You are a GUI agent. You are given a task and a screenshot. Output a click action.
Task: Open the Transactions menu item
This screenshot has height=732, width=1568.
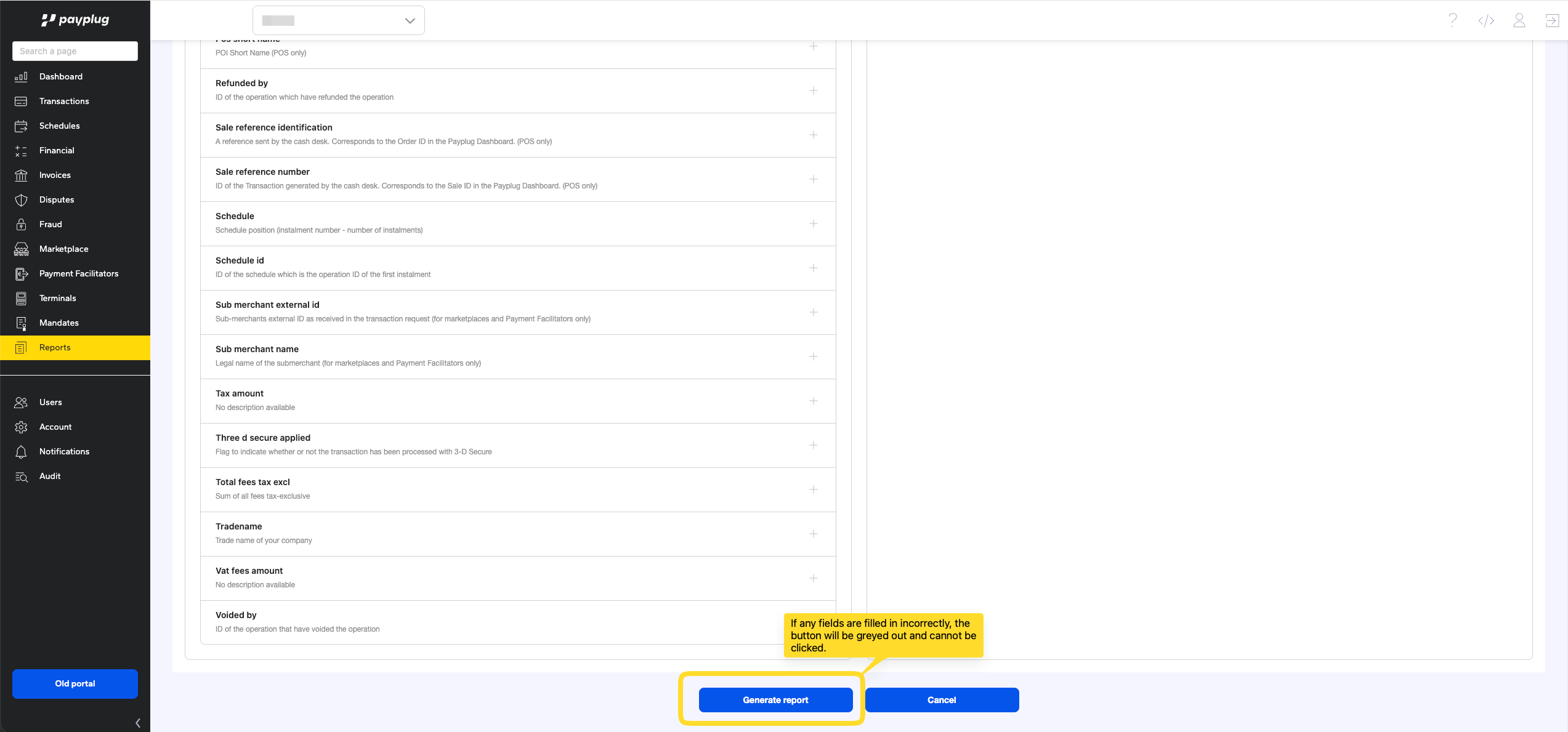(x=64, y=101)
